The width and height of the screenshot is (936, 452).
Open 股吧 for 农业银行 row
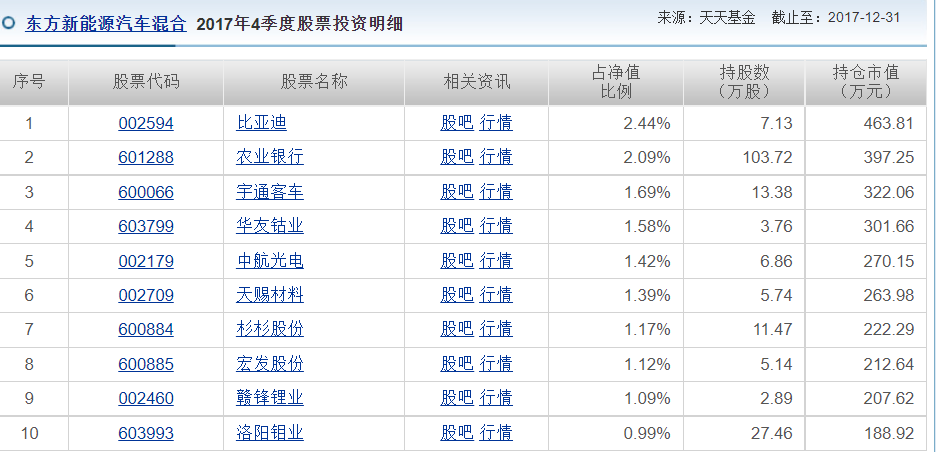point(457,157)
